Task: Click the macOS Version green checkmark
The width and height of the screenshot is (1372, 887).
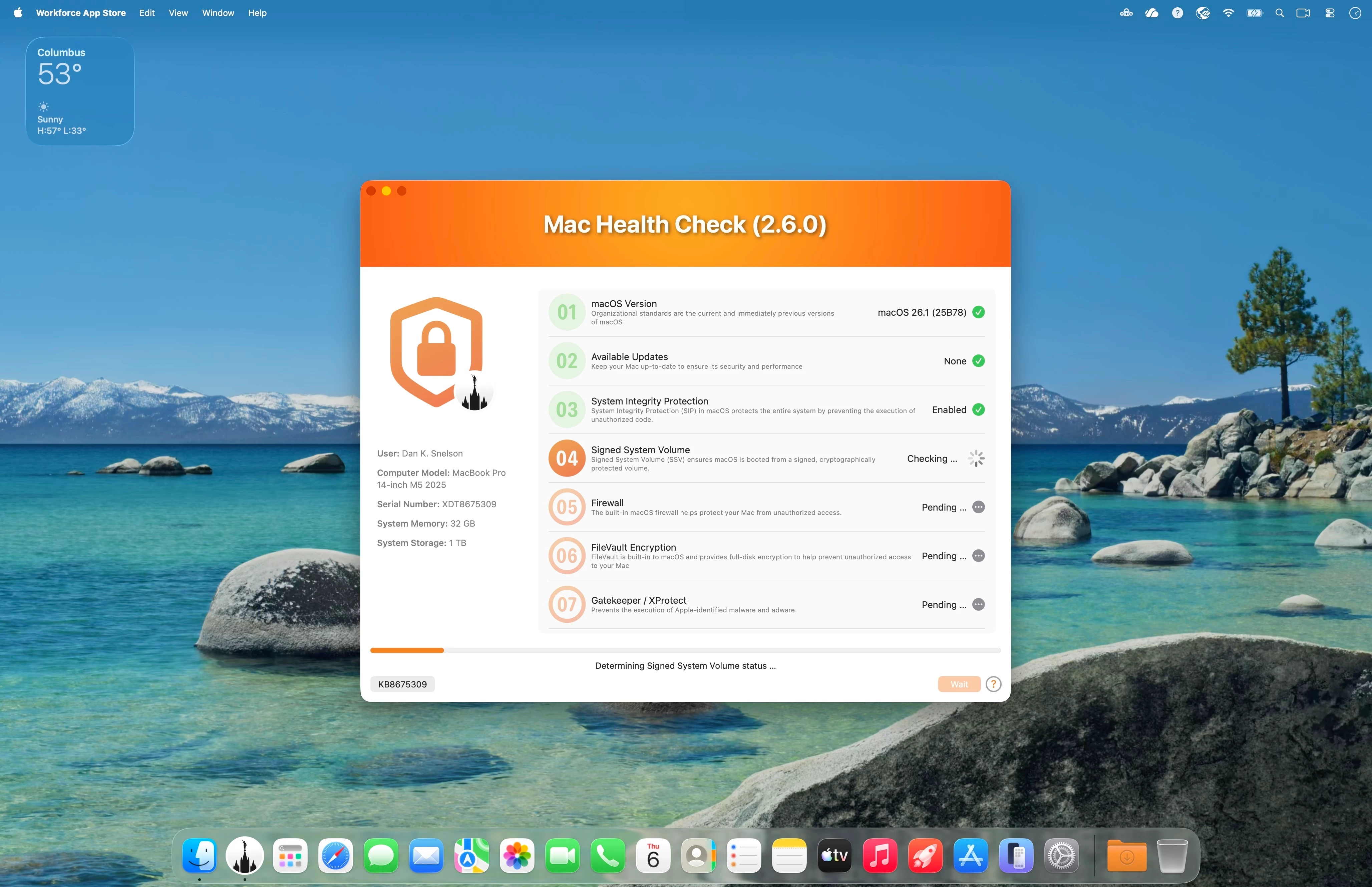Action: [978, 312]
